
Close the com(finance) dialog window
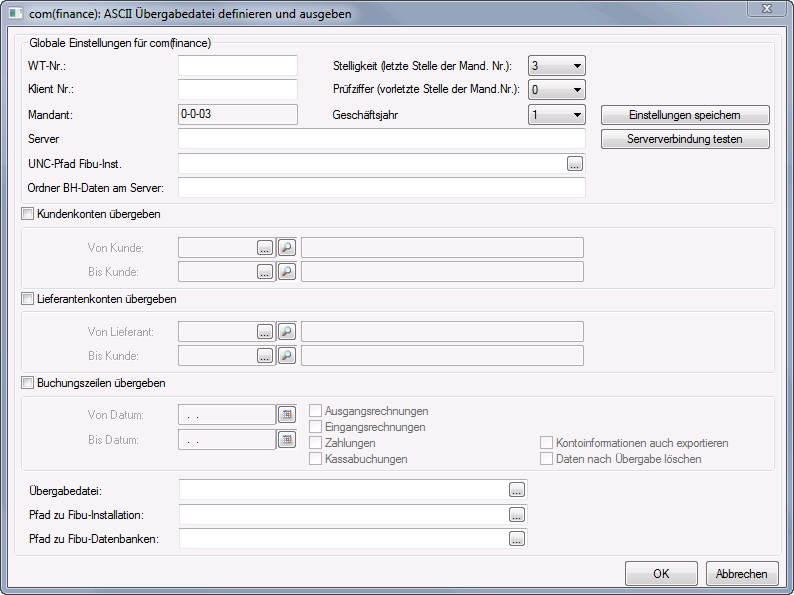pyautogui.click(x=767, y=9)
